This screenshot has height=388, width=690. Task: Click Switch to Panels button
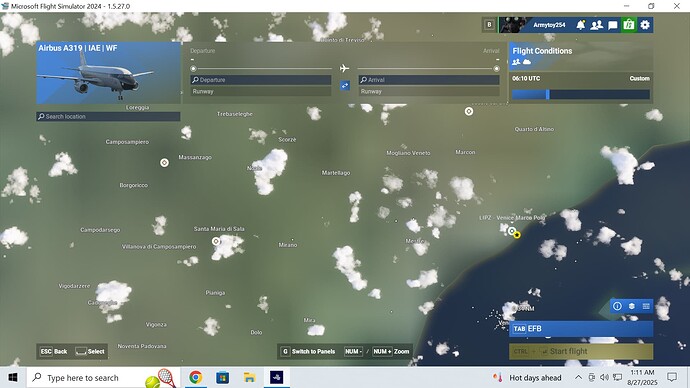(x=308, y=351)
